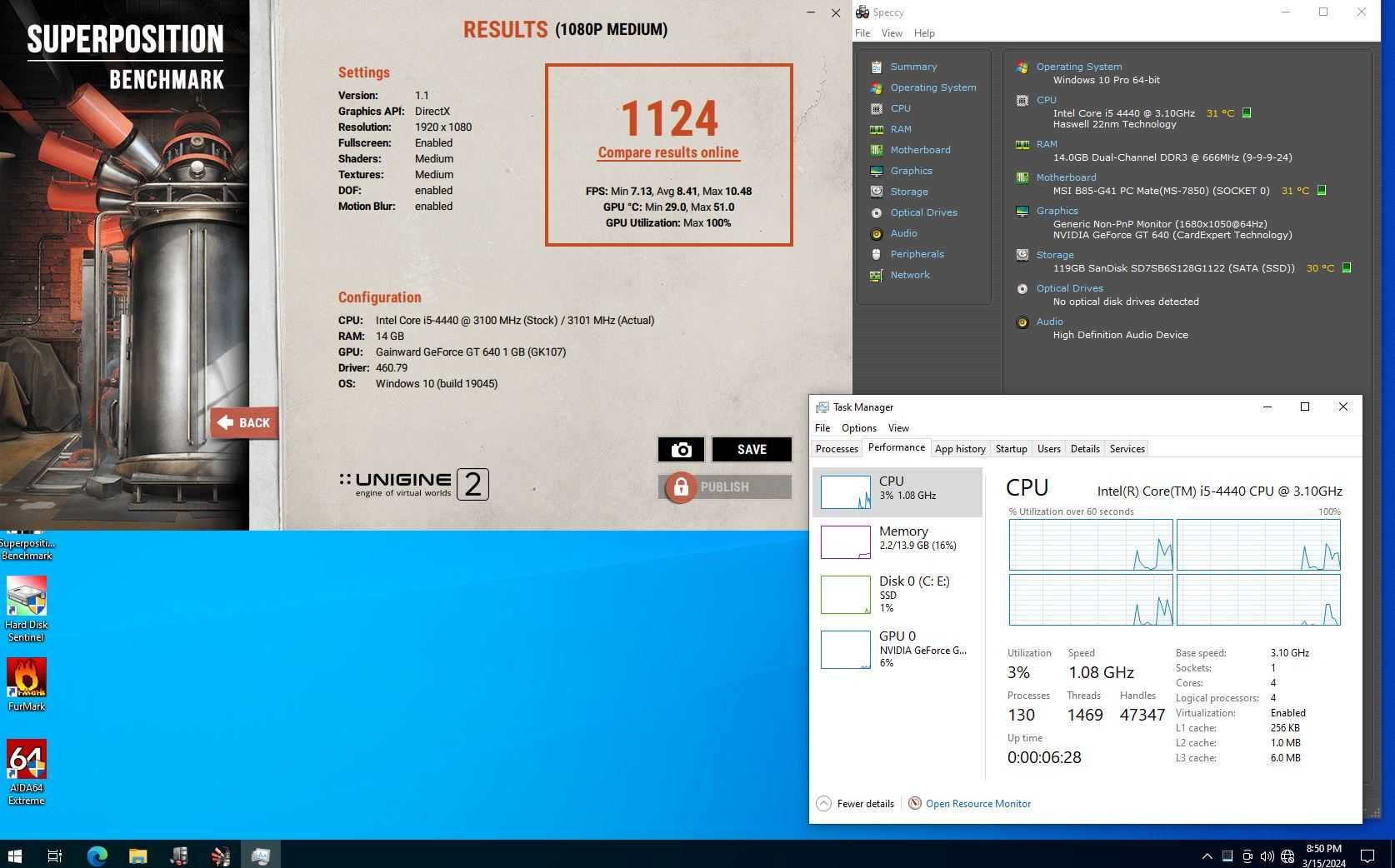This screenshot has width=1395, height=868.
Task: Open notification center icon
Action: [1367, 856]
